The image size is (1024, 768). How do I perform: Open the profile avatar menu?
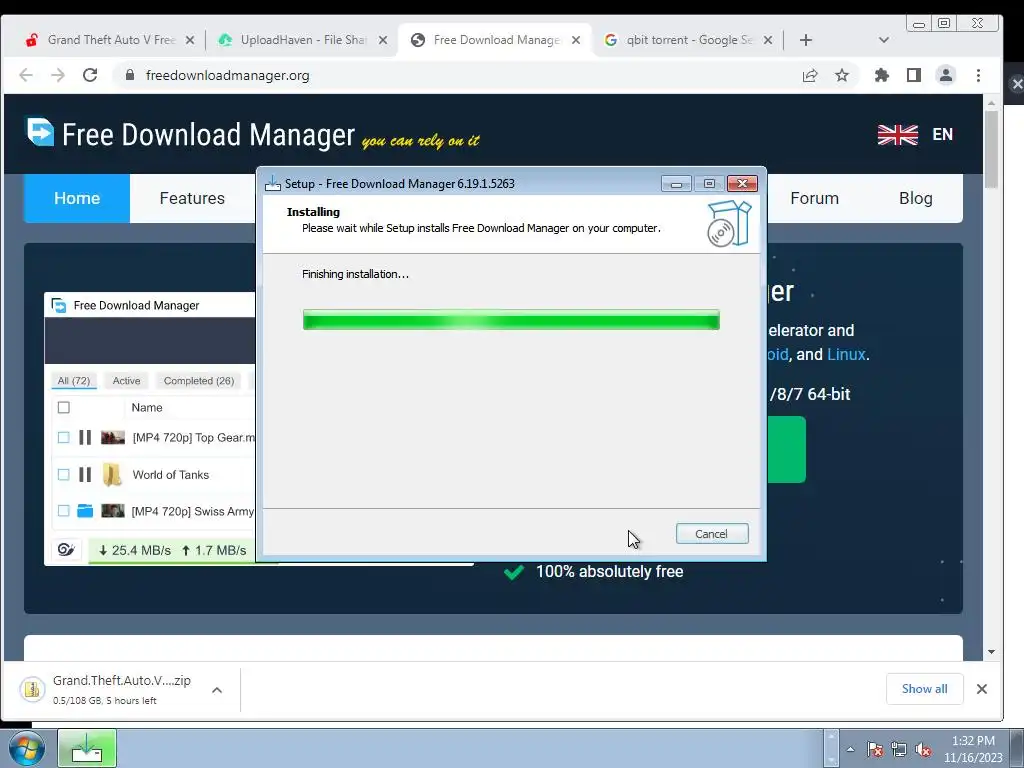coord(946,75)
